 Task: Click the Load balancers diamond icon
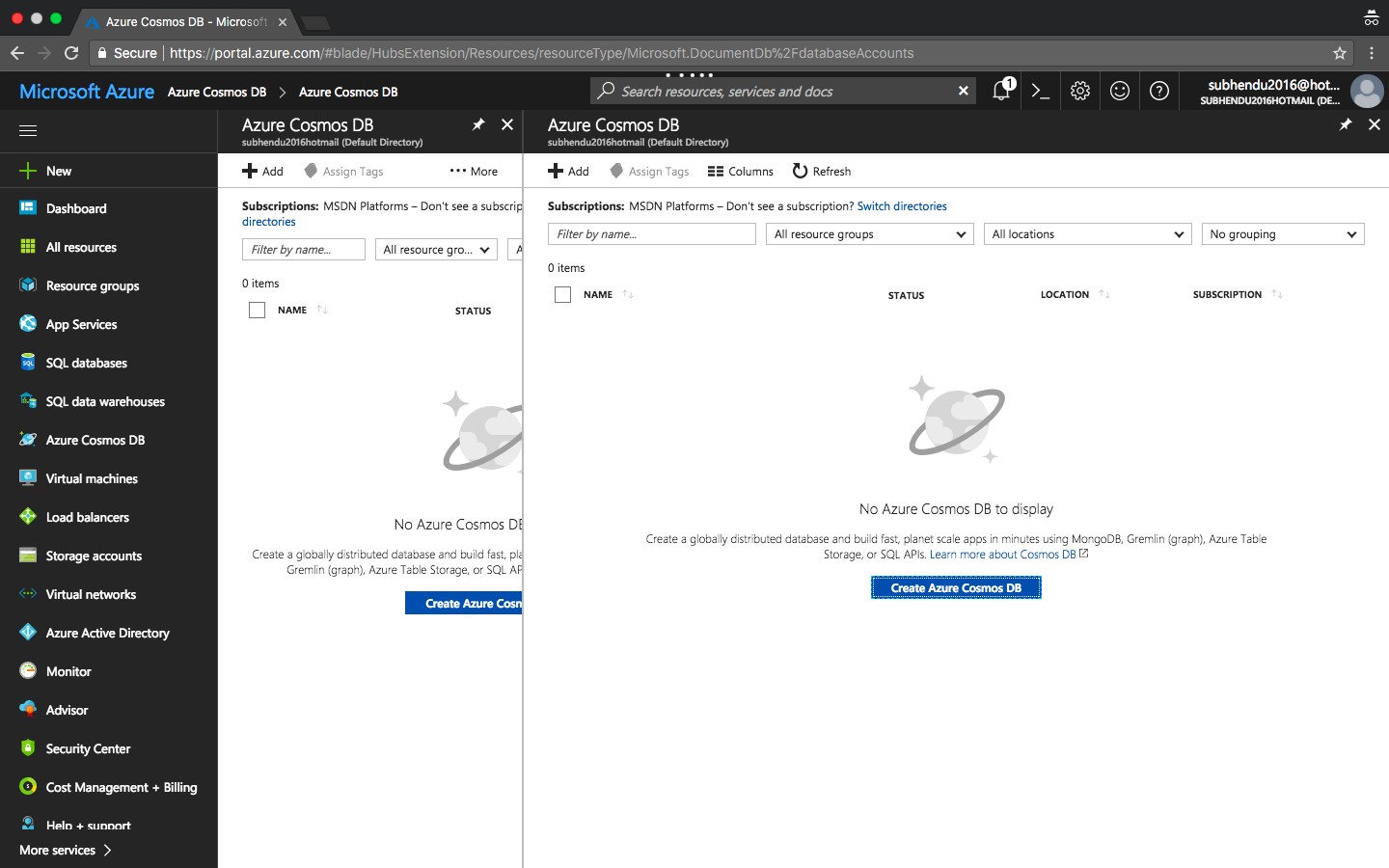click(28, 517)
